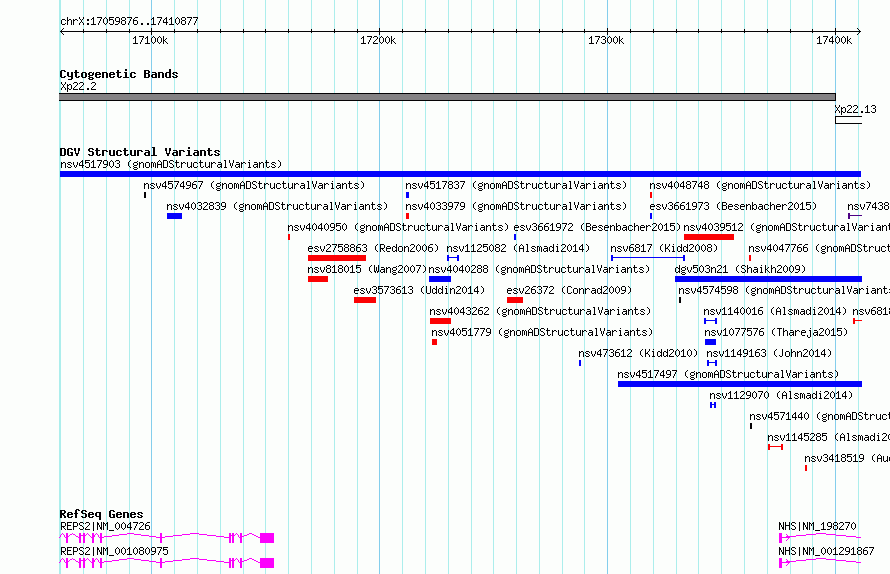Open the nsv4032839 gnomAD variant label
The height and width of the screenshot is (574, 890).
click(277, 206)
